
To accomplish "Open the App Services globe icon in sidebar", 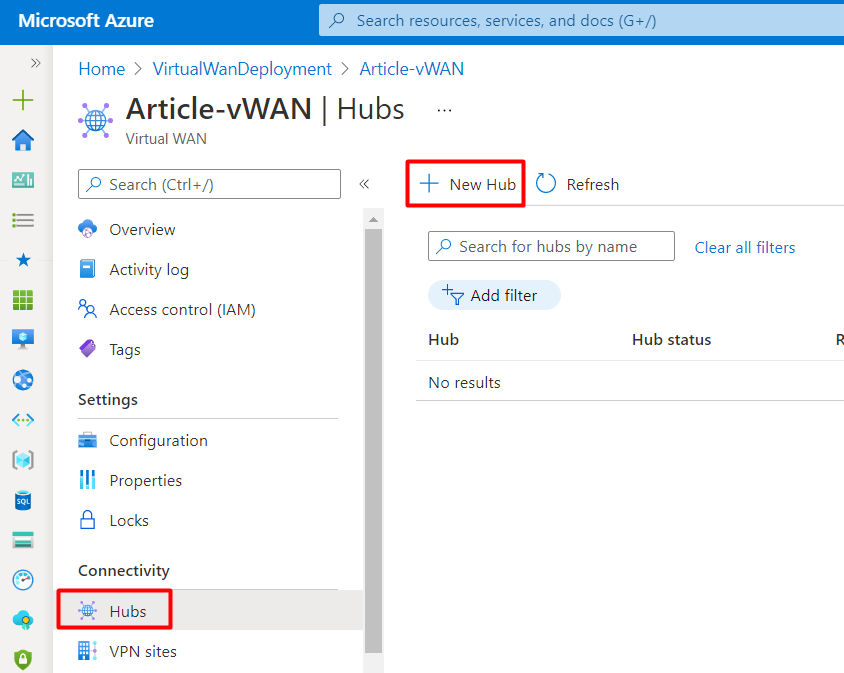I will [x=23, y=380].
